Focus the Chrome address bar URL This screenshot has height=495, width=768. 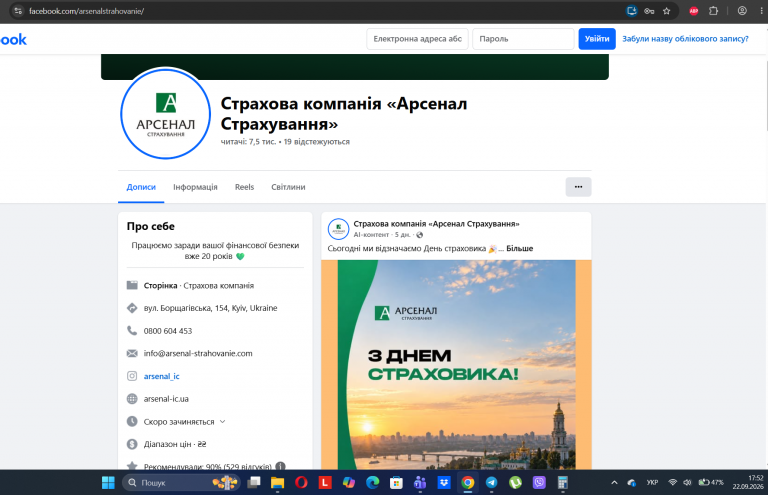coord(86,11)
